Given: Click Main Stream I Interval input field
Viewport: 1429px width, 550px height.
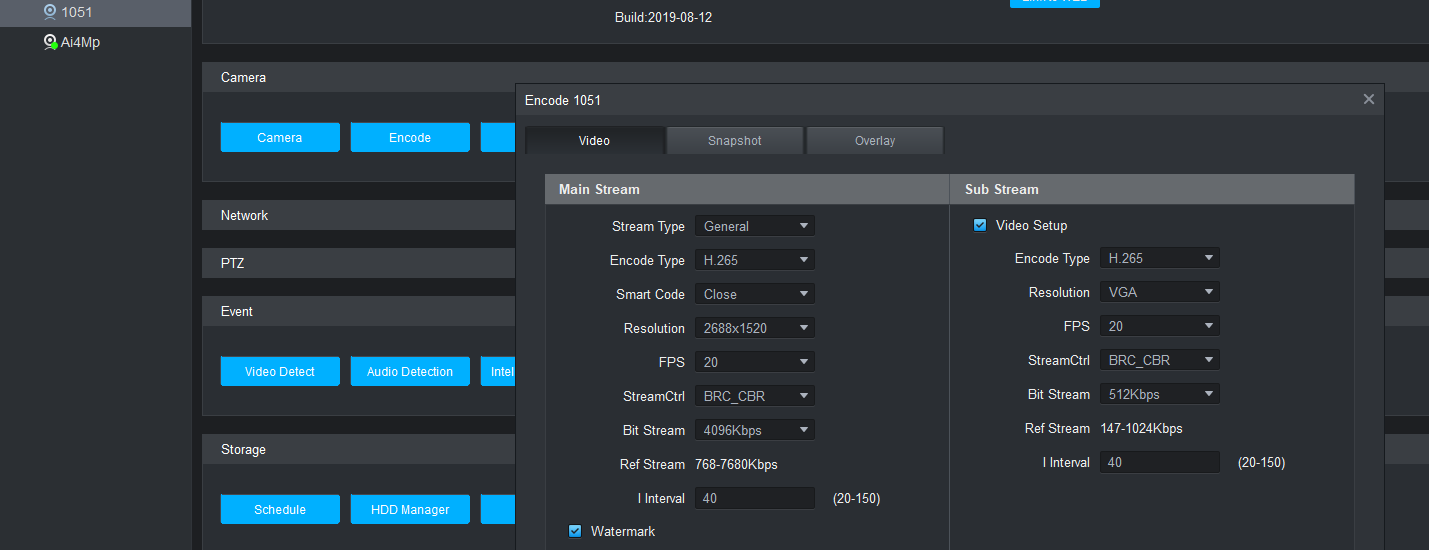Looking at the screenshot, I should point(755,498).
